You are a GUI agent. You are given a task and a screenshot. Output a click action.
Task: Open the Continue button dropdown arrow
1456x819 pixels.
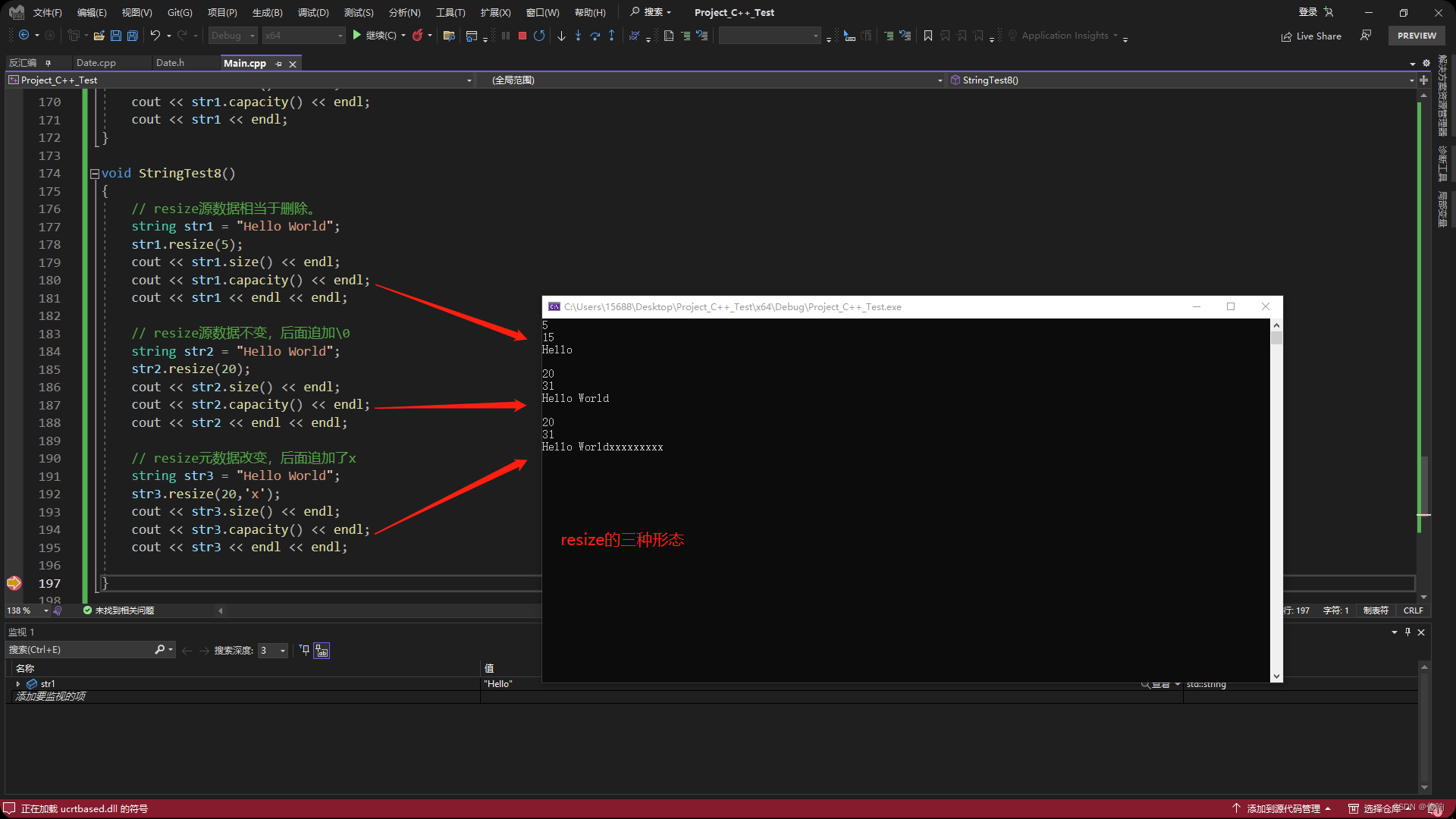tap(403, 36)
